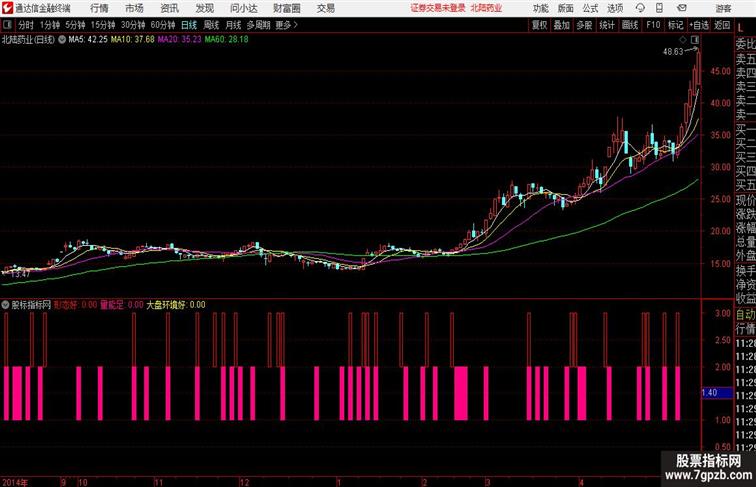Open the customer service headset icon
Screen dimensions: 756x487
click(x=640, y=8)
